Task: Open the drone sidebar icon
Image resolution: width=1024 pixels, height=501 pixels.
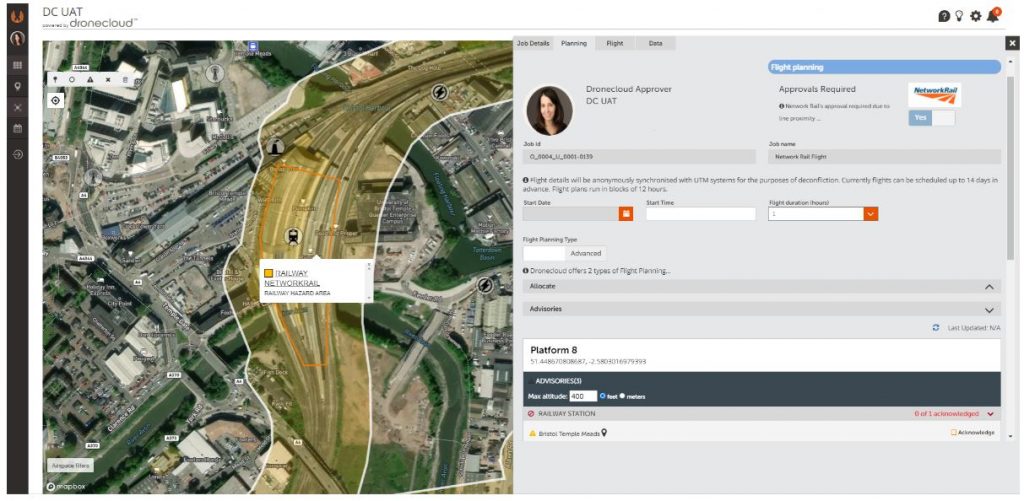Action: (x=18, y=108)
